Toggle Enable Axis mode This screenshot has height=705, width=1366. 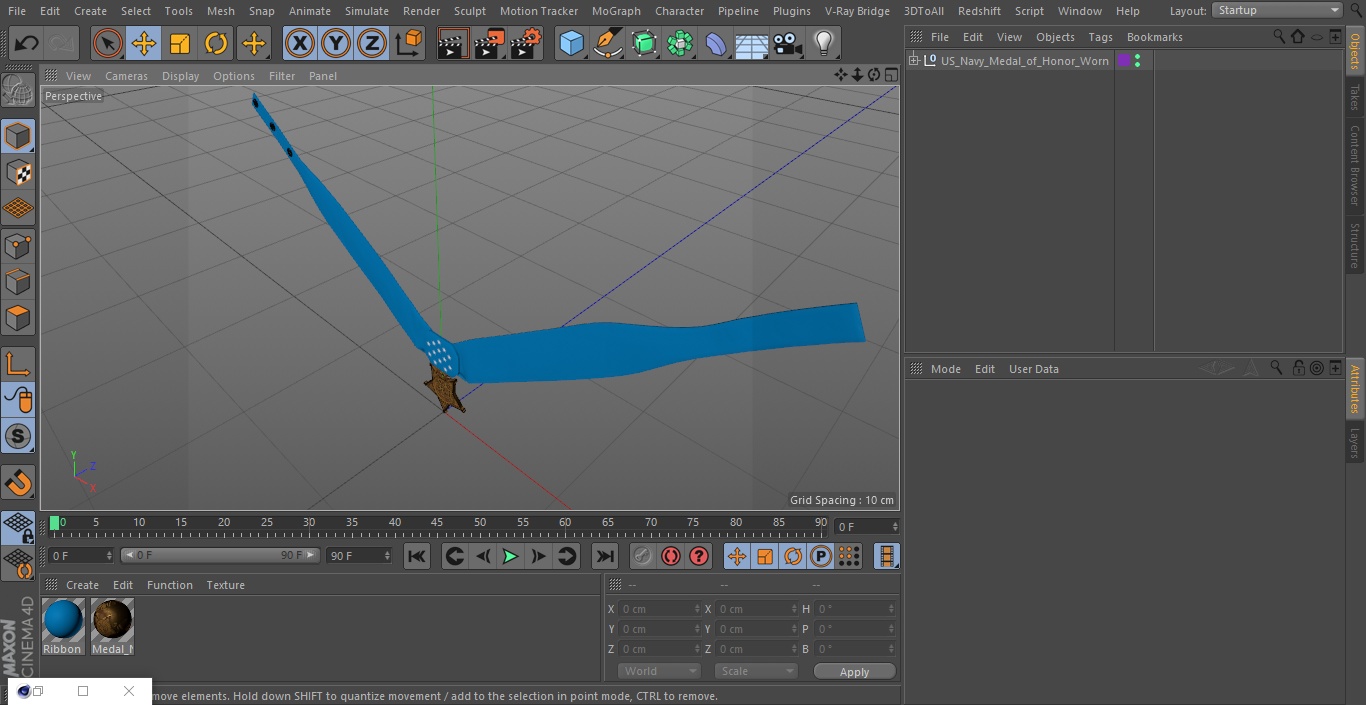pyautogui.click(x=18, y=364)
